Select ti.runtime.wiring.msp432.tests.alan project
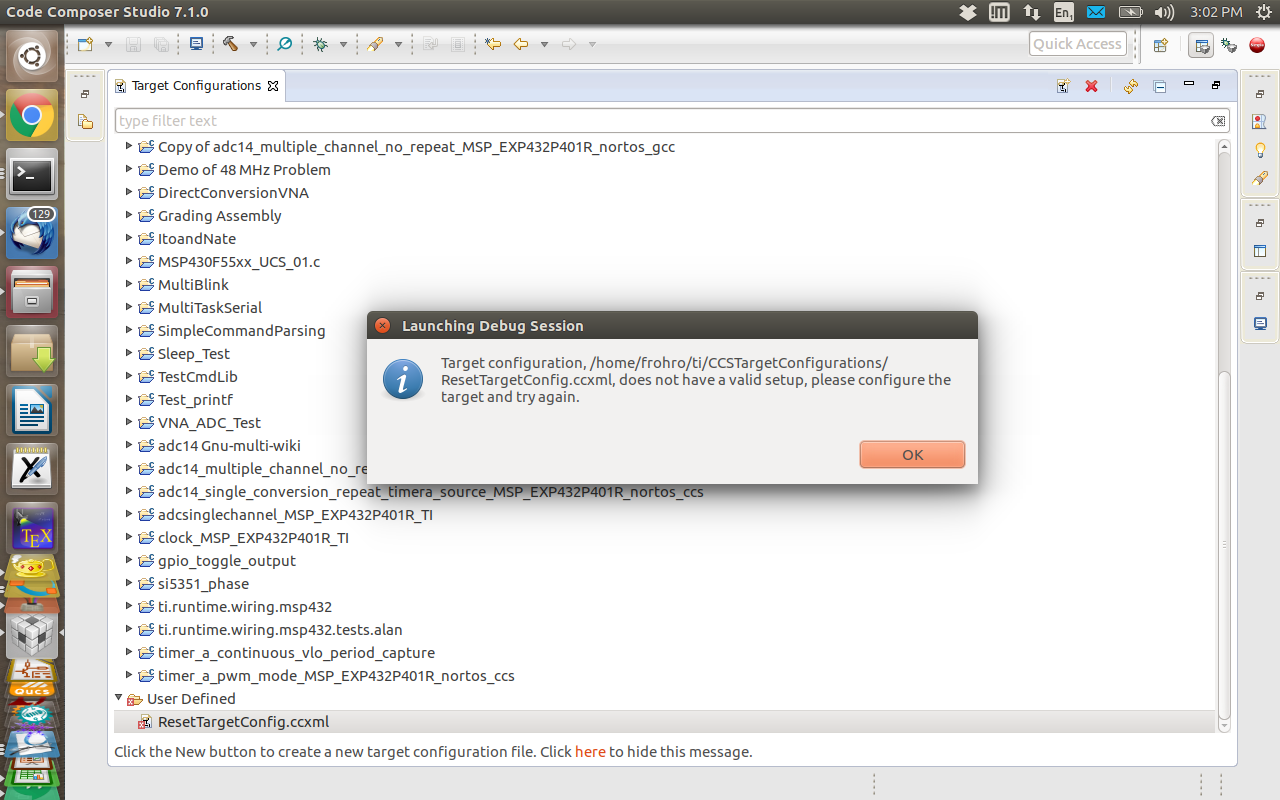The height and width of the screenshot is (800, 1280). [x=280, y=629]
